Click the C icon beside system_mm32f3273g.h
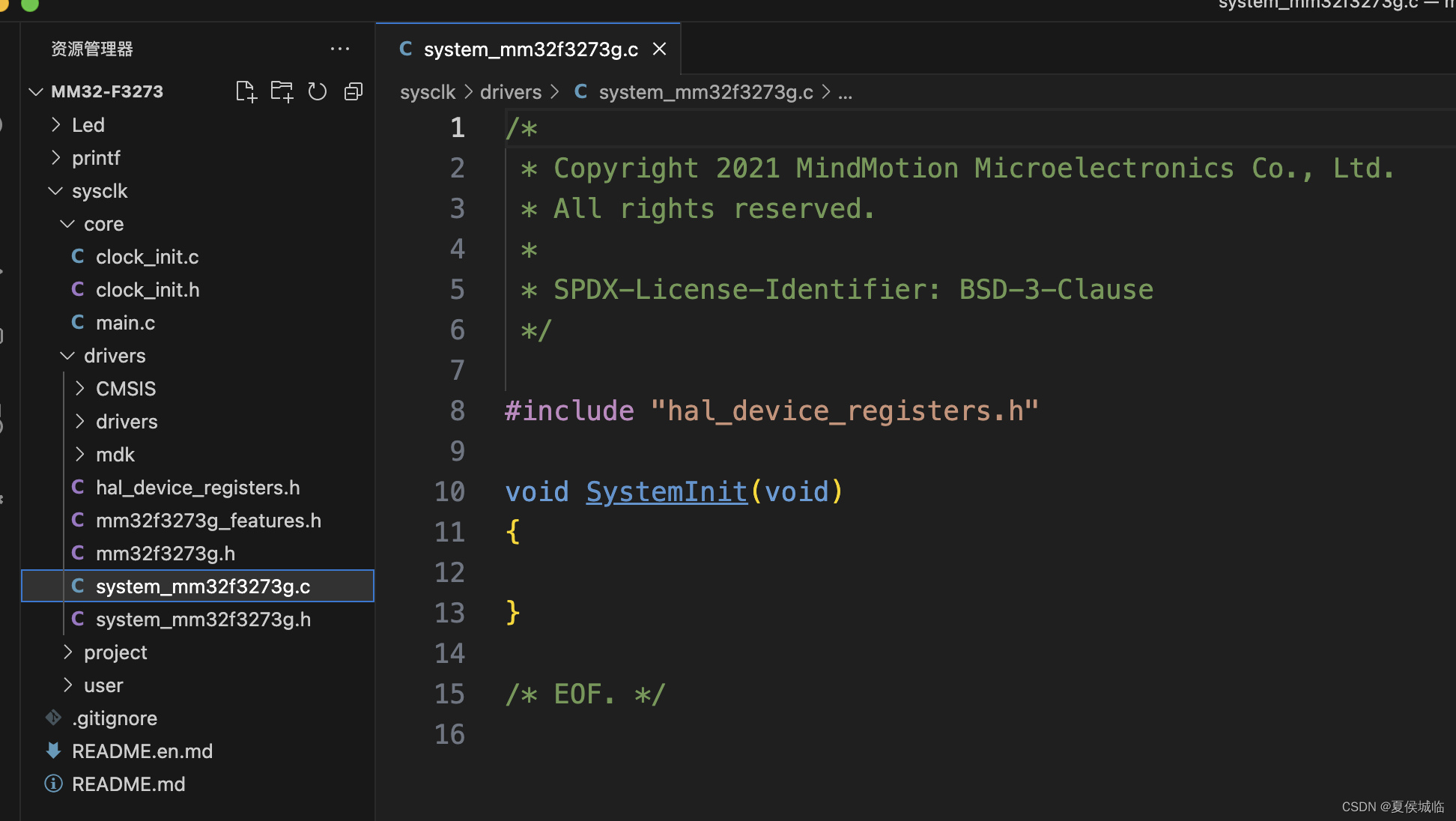The image size is (1456, 821). pos(78,619)
